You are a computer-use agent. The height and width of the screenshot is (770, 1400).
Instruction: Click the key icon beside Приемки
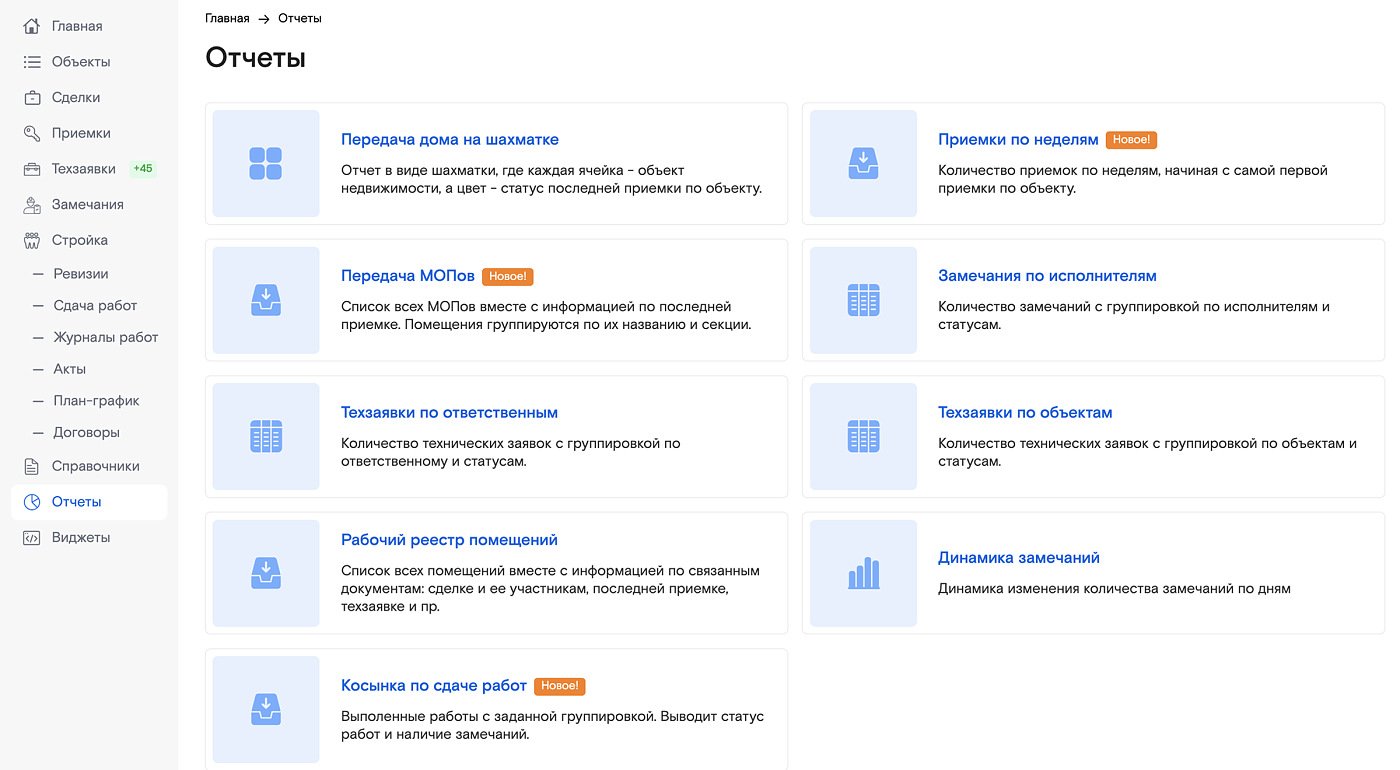(x=32, y=133)
